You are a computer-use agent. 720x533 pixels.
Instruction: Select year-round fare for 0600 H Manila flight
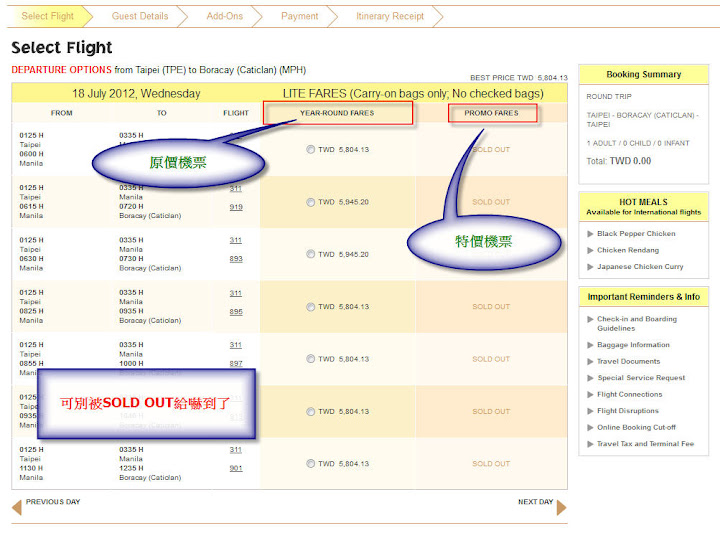coord(311,149)
